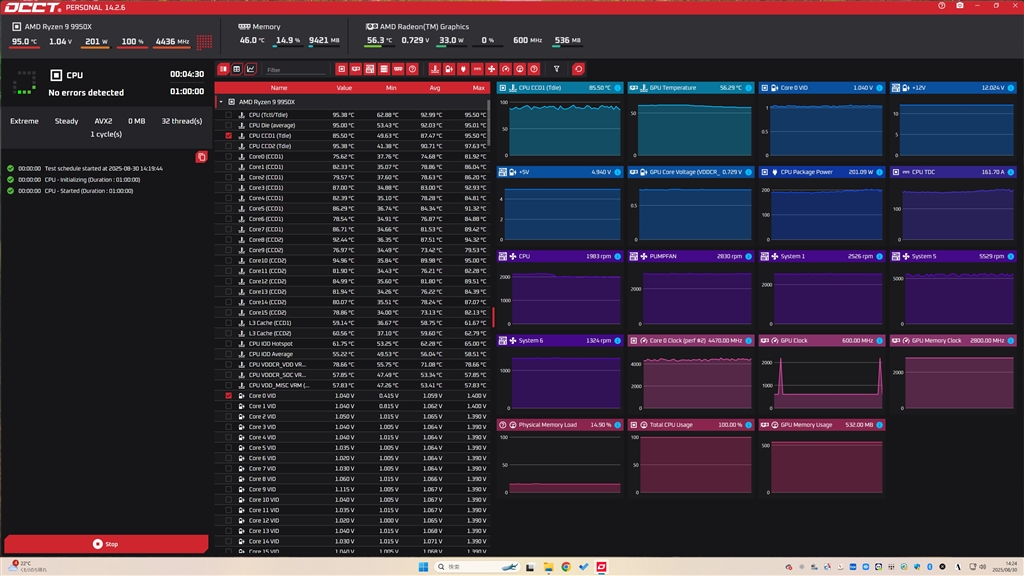Screen dimensions: 1024x576
Task: Click panel icon on GPU Memory Usage graph header
Action: [x=765, y=425]
